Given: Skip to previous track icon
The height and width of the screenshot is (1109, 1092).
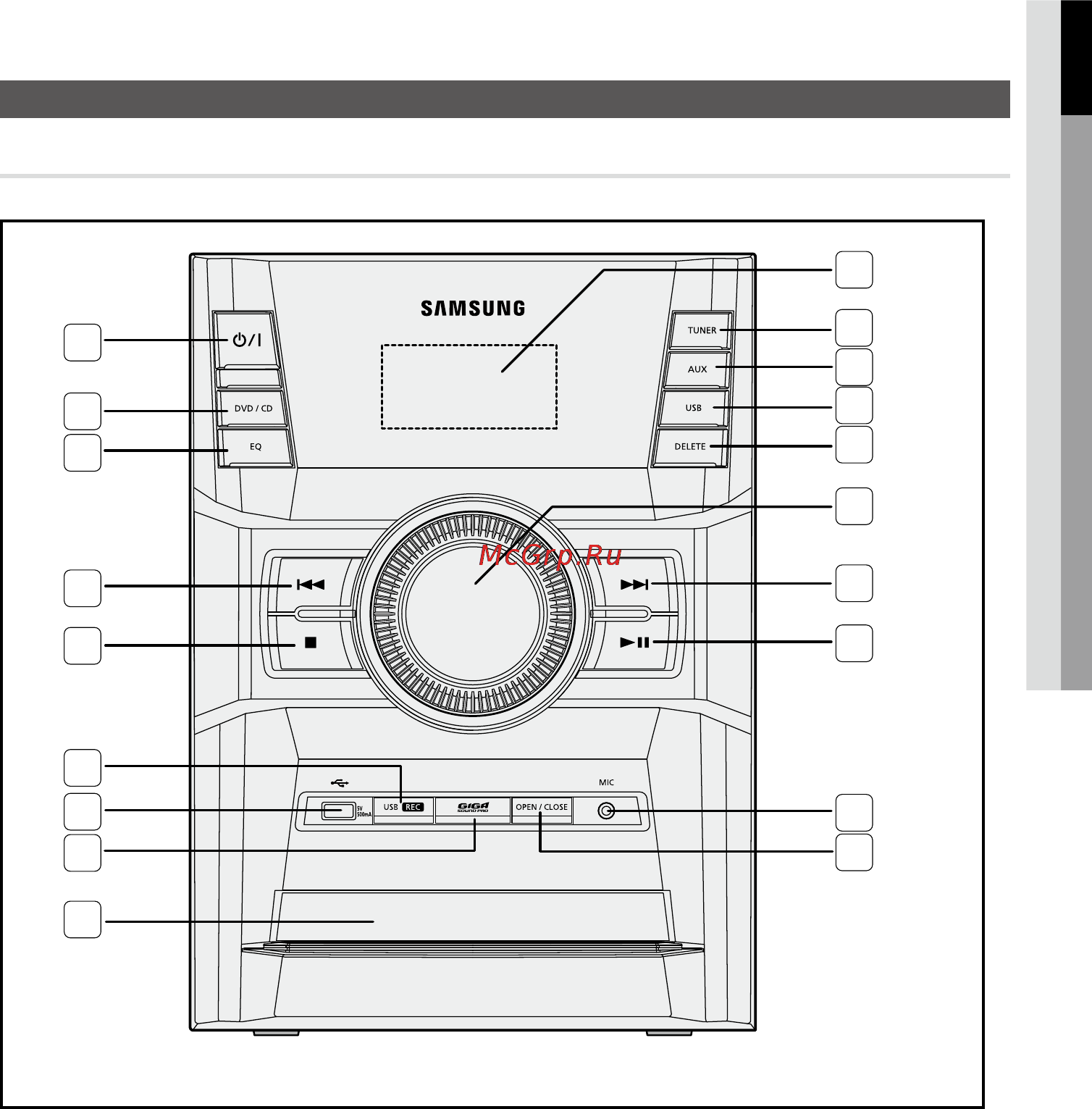Looking at the screenshot, I should (x=311, y=585).
